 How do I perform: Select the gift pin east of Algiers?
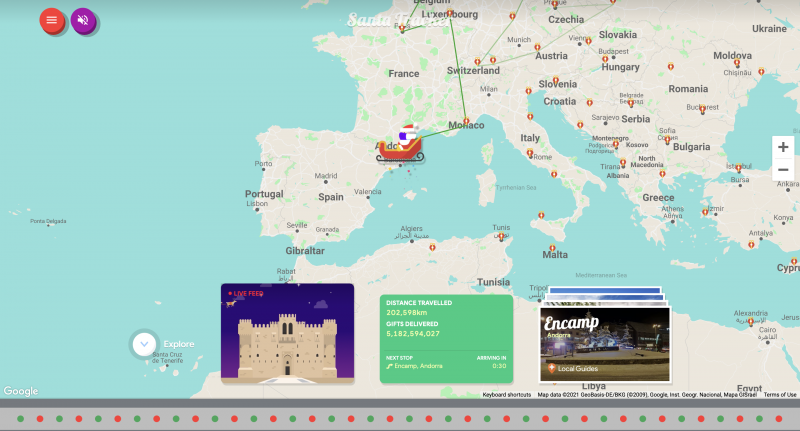coord(432,247)
